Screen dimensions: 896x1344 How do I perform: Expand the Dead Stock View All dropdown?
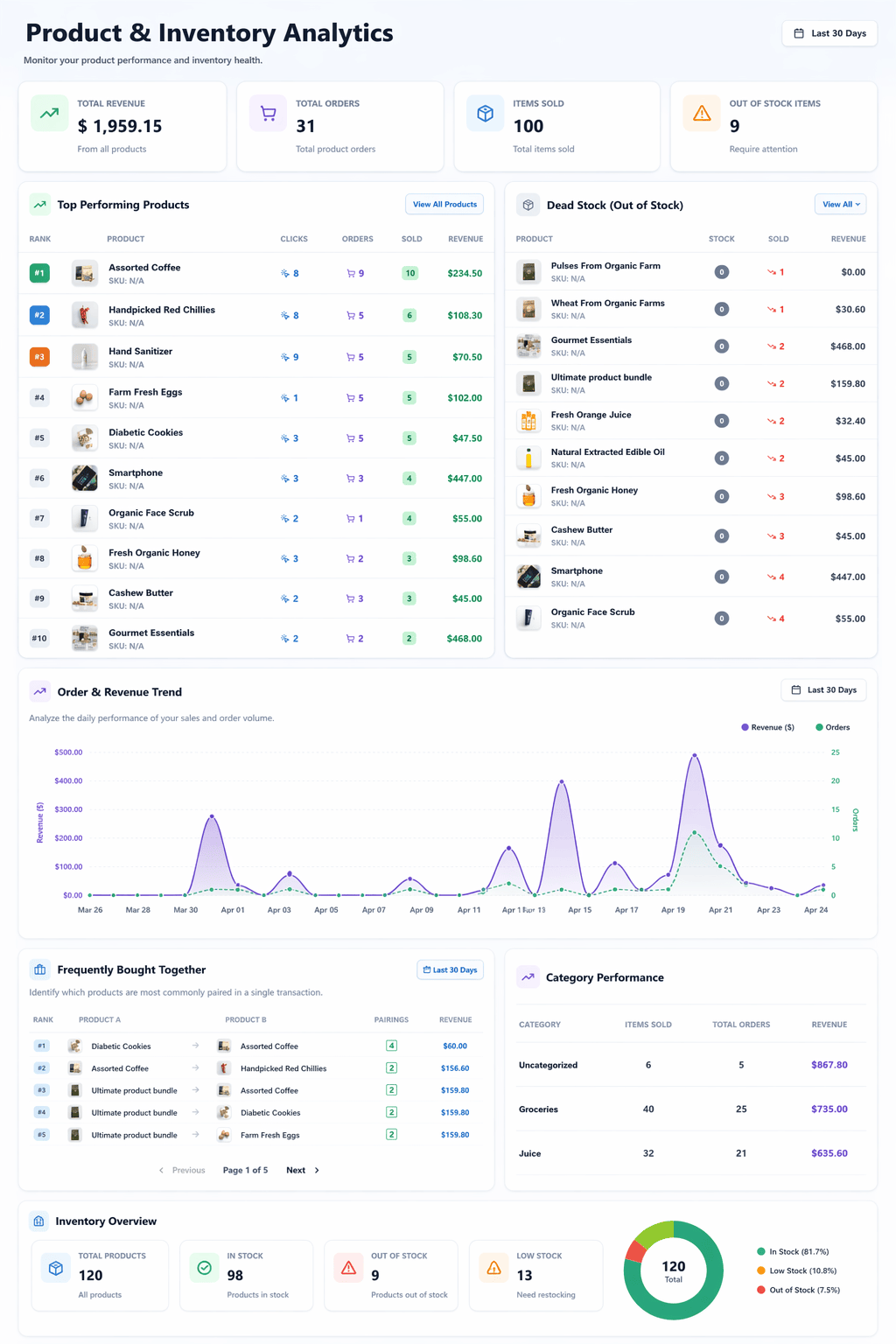click(840, 205)
